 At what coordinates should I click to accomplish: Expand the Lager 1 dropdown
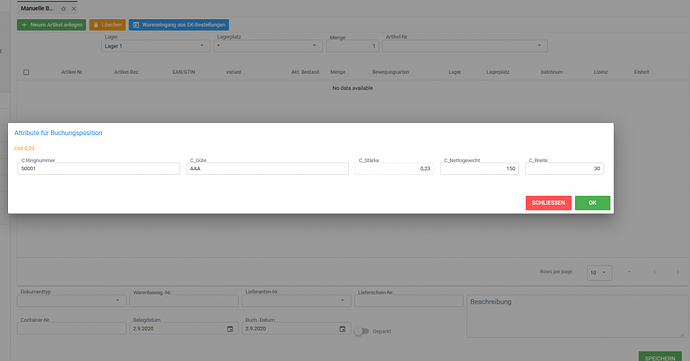156,46
